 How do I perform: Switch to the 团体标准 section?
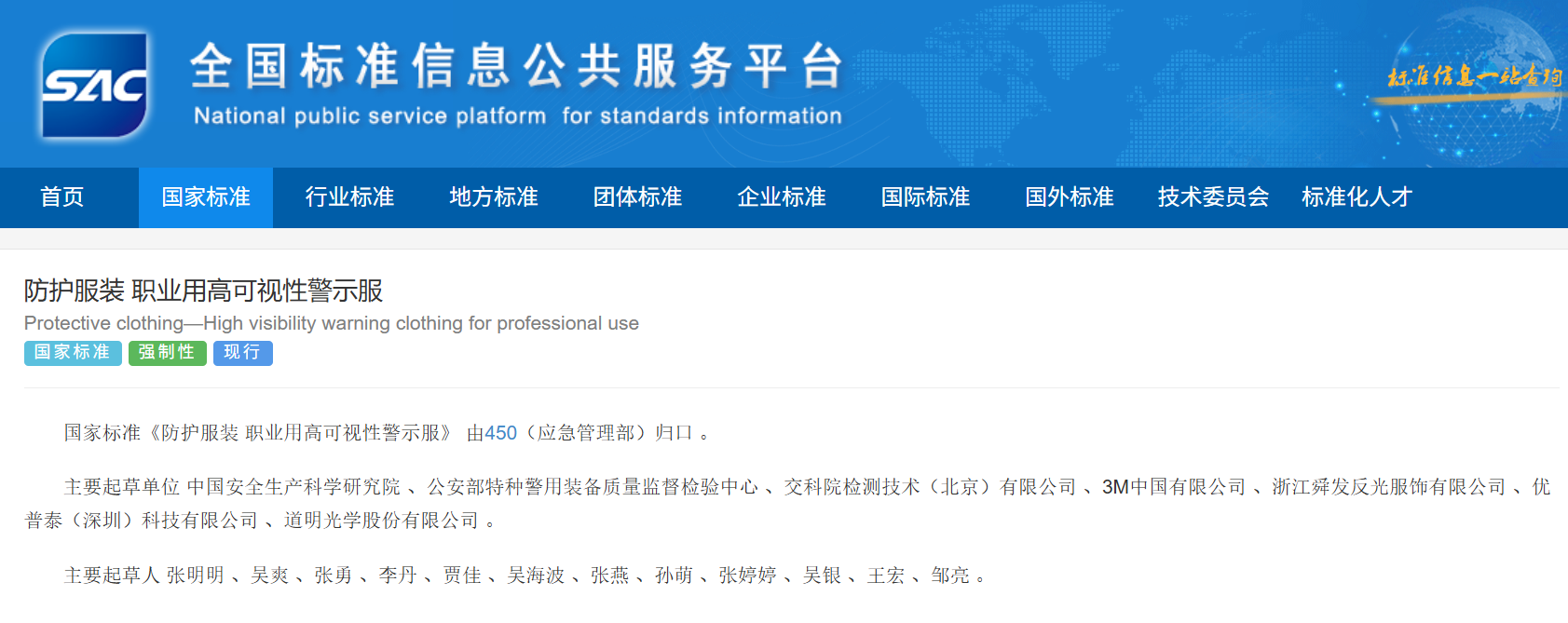(x=637, y=197)
